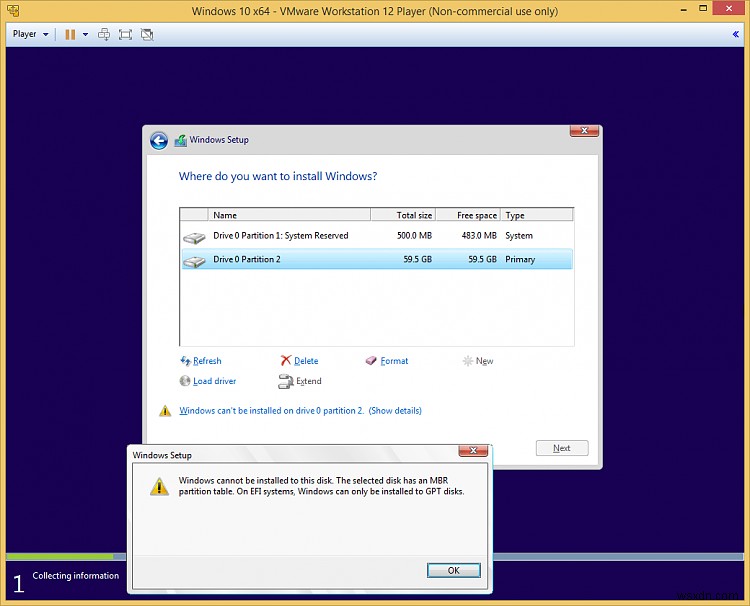
Task: Click the 500.0 MB total size cell
Action: [414, 236]
